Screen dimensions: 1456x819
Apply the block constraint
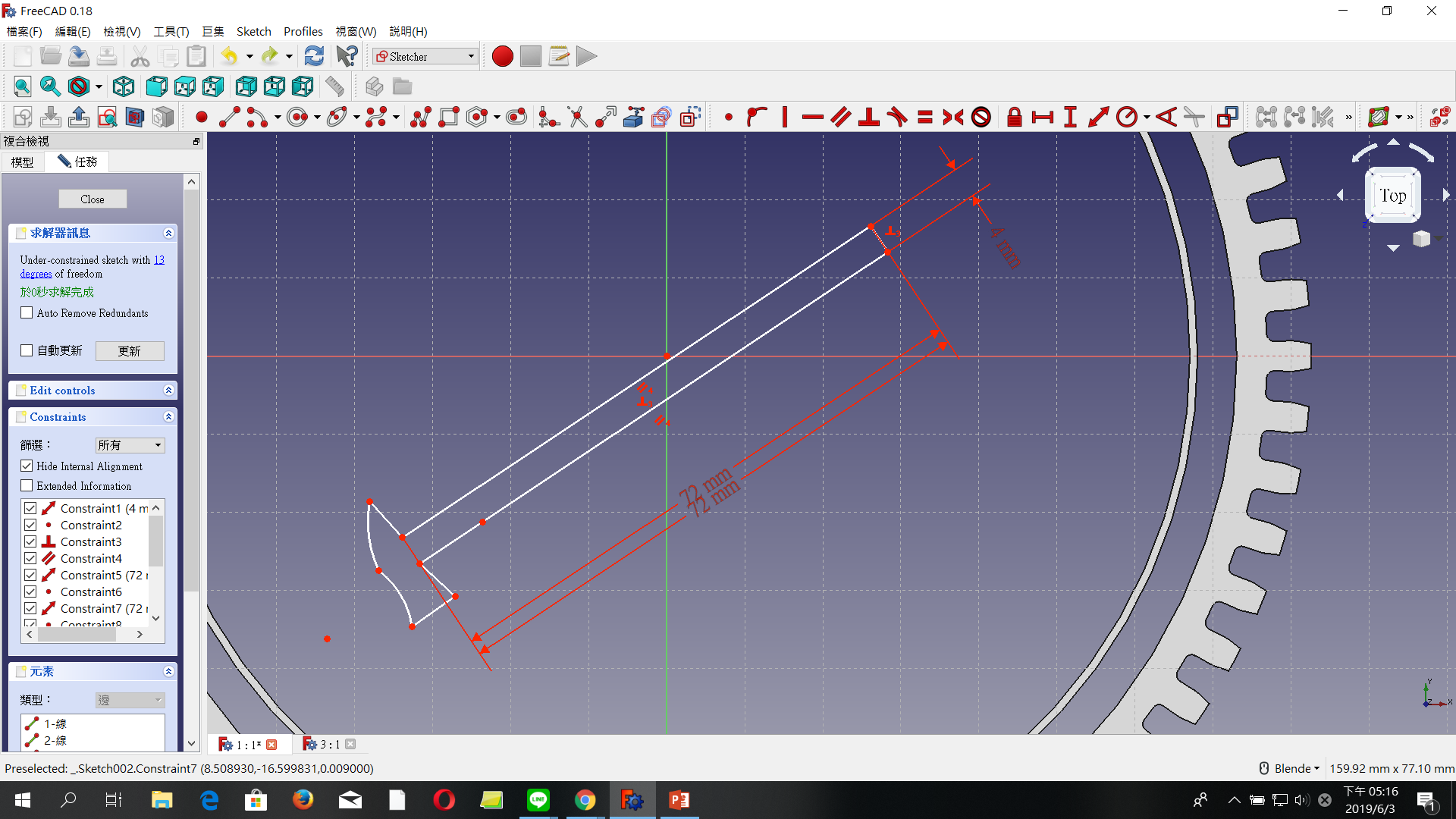pos(981,117)
